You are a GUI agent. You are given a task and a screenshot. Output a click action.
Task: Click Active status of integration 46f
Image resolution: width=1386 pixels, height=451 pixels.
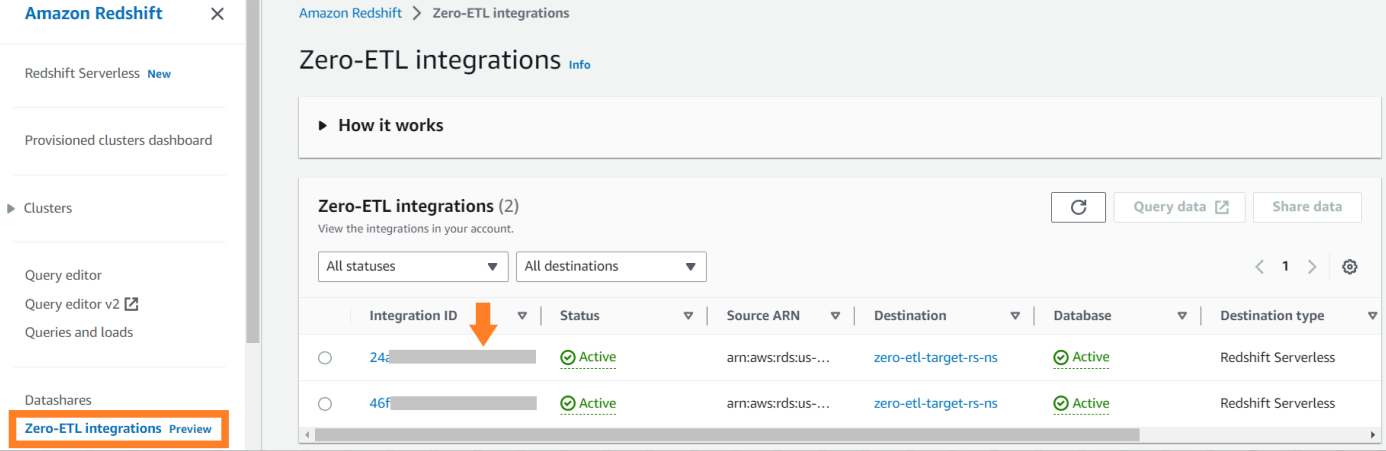coord(588,403)
